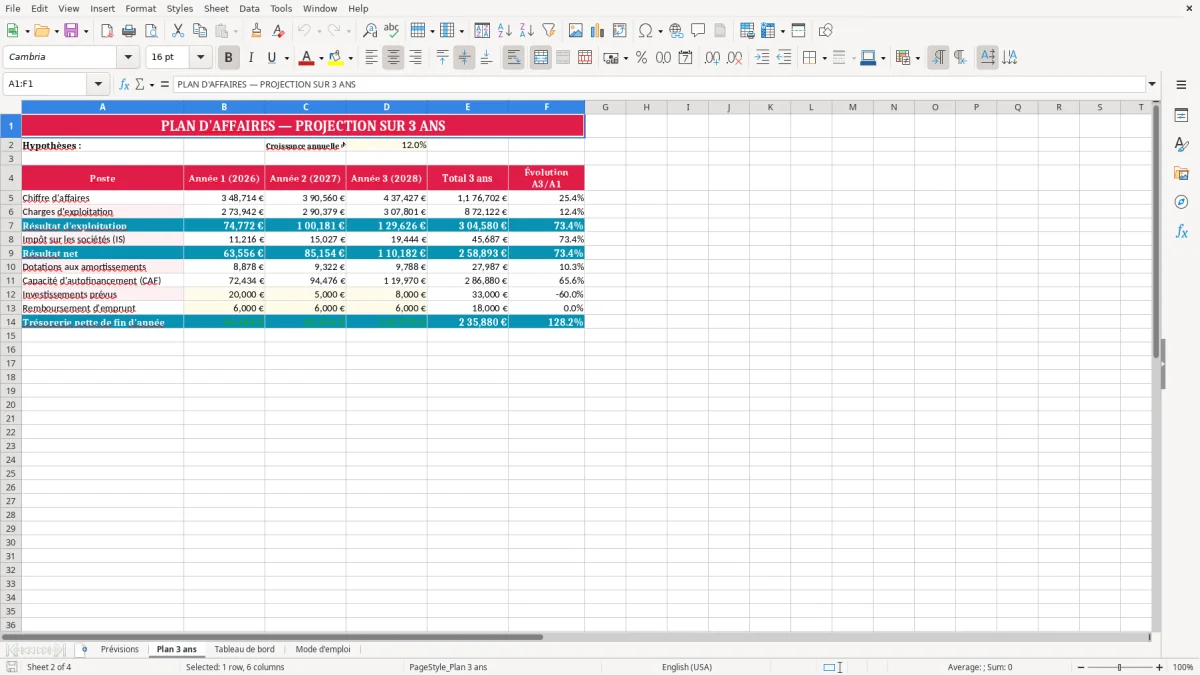Open the background color dropdown arrow
Screen dimensions: 1200x675
[350, 58]
